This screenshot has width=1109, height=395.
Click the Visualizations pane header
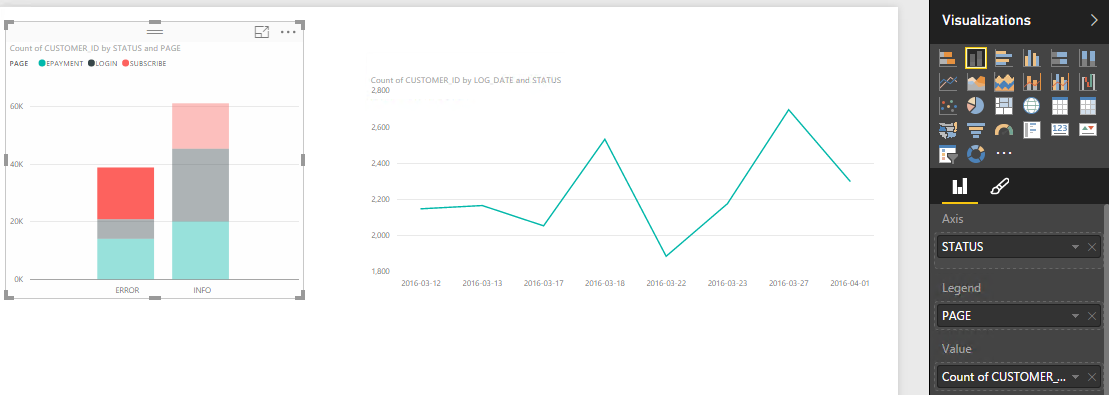986,21
